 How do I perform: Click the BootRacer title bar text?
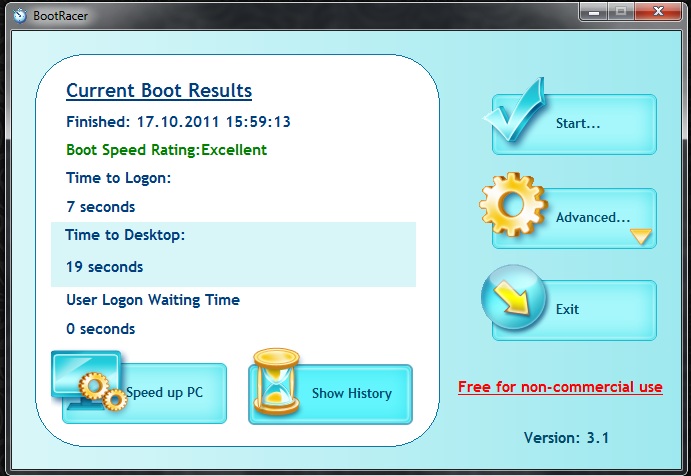(60, 16)
